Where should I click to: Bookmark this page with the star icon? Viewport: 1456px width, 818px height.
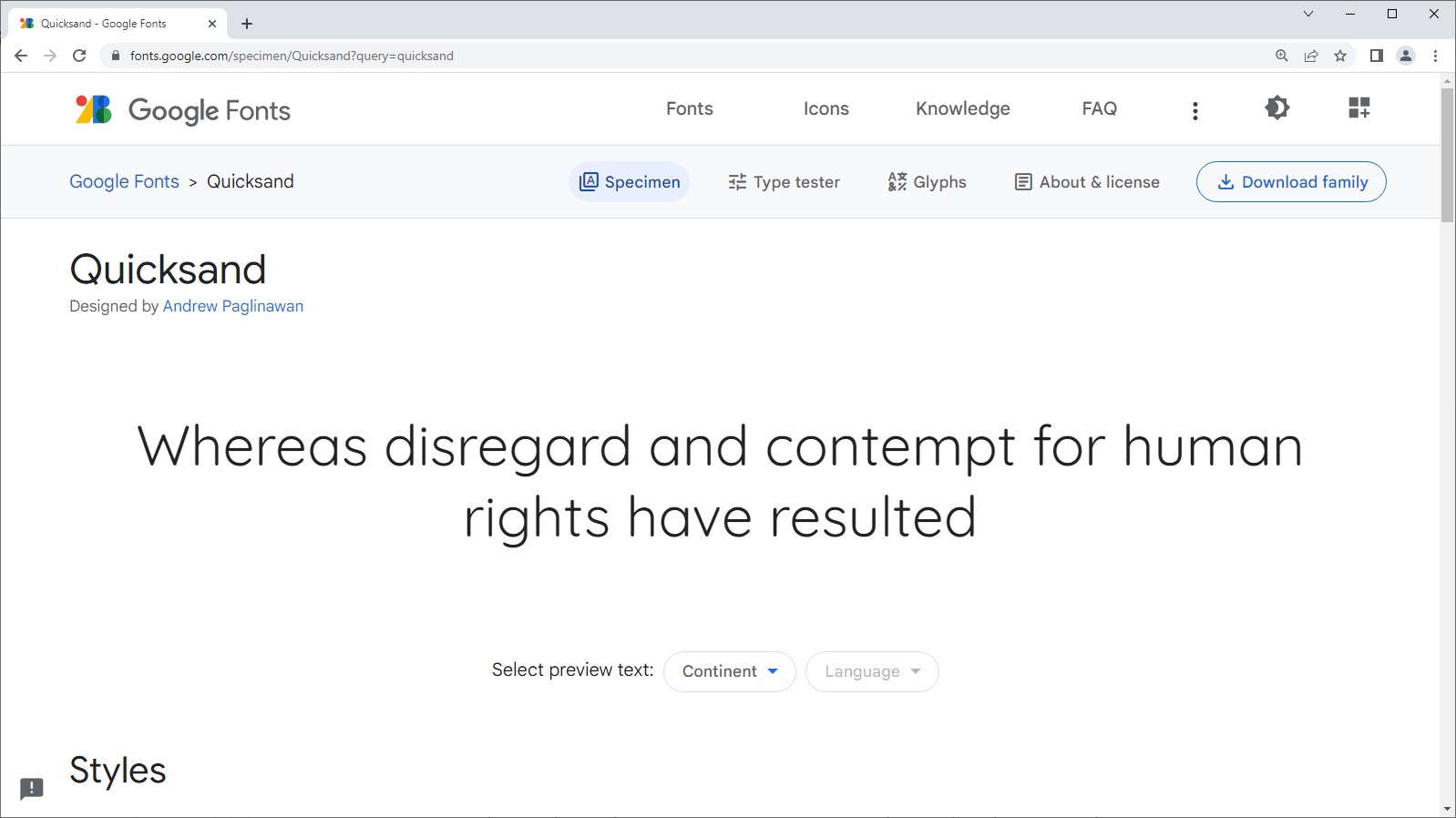tap(1340, 56)
